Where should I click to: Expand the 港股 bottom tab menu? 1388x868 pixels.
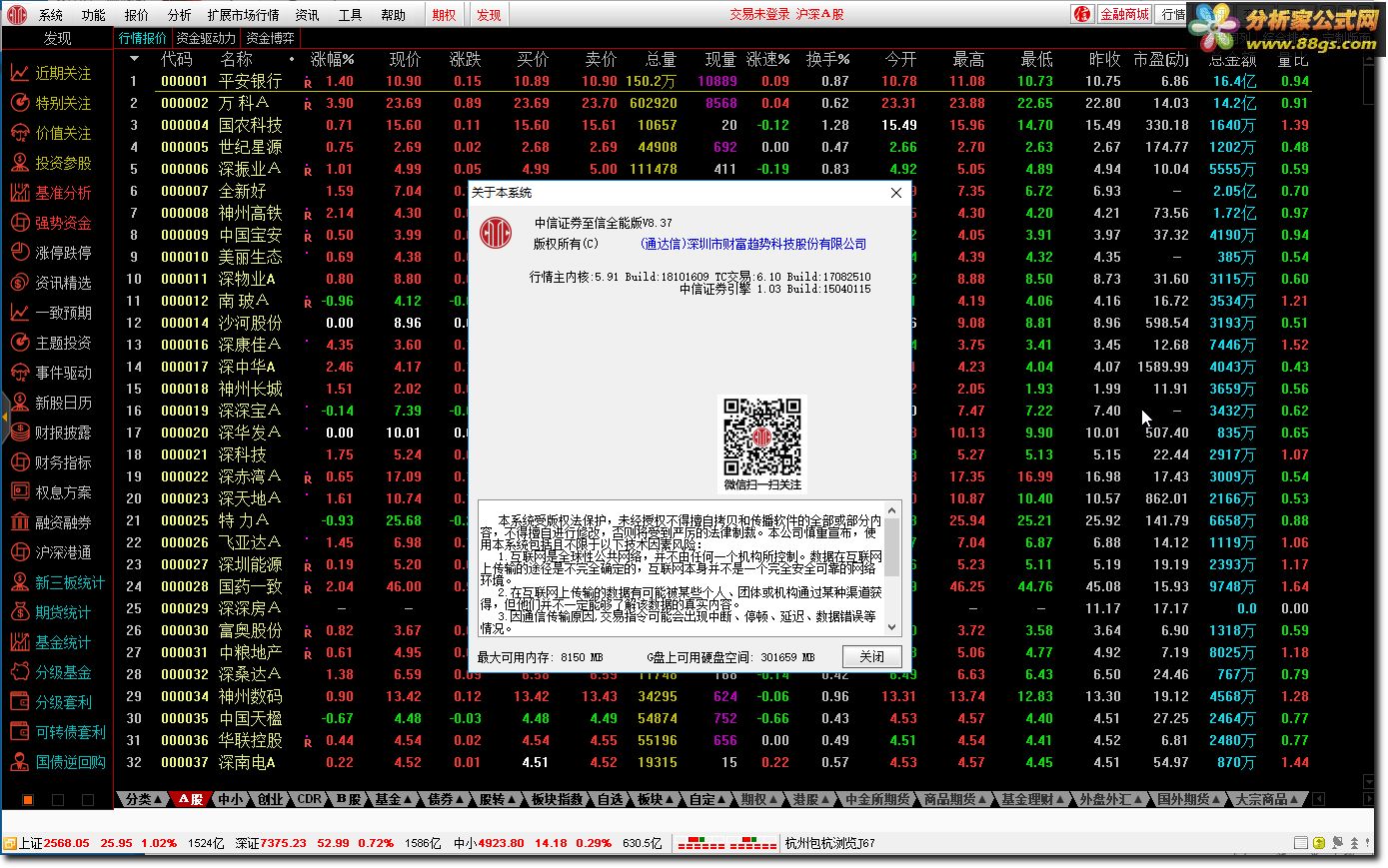812,799
